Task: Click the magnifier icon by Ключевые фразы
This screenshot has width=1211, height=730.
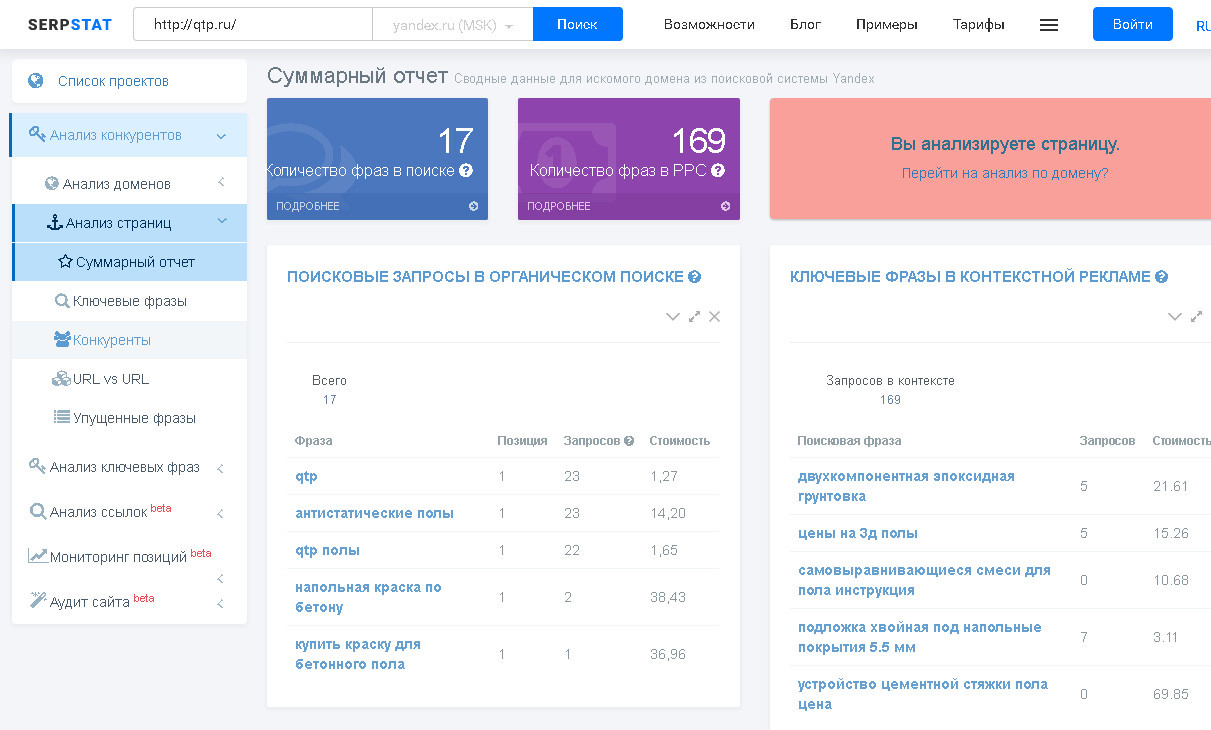Action: tap(62, 301)
